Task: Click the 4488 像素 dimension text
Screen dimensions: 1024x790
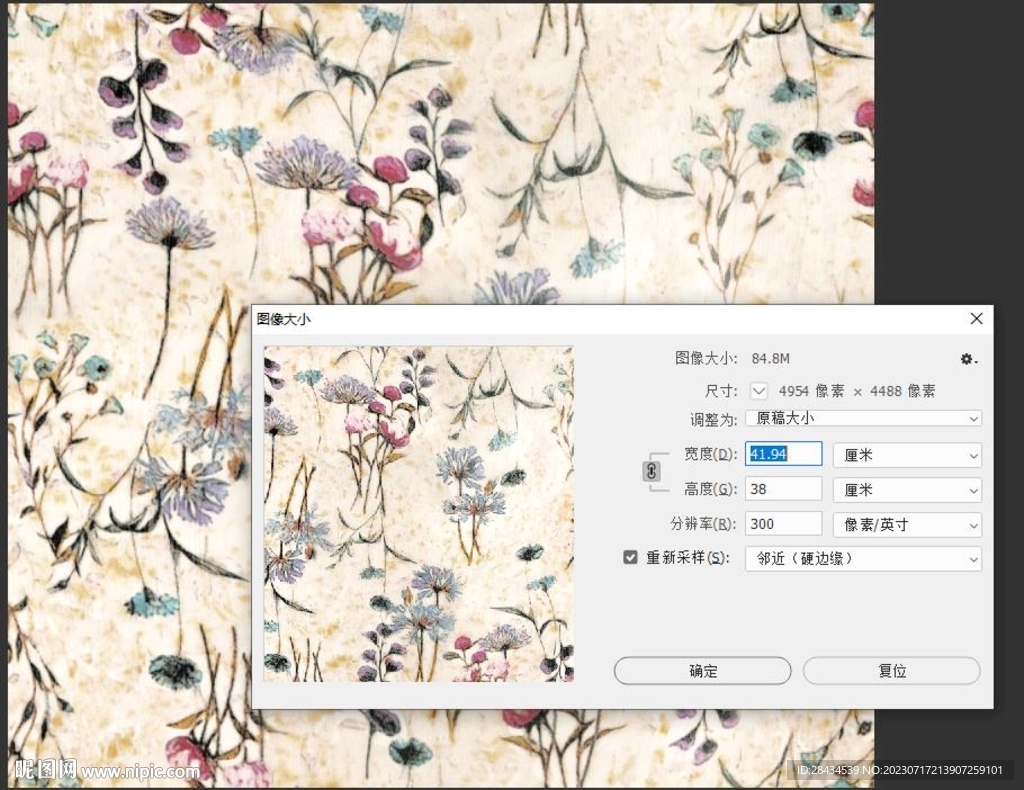Action: tap(903, 391)
